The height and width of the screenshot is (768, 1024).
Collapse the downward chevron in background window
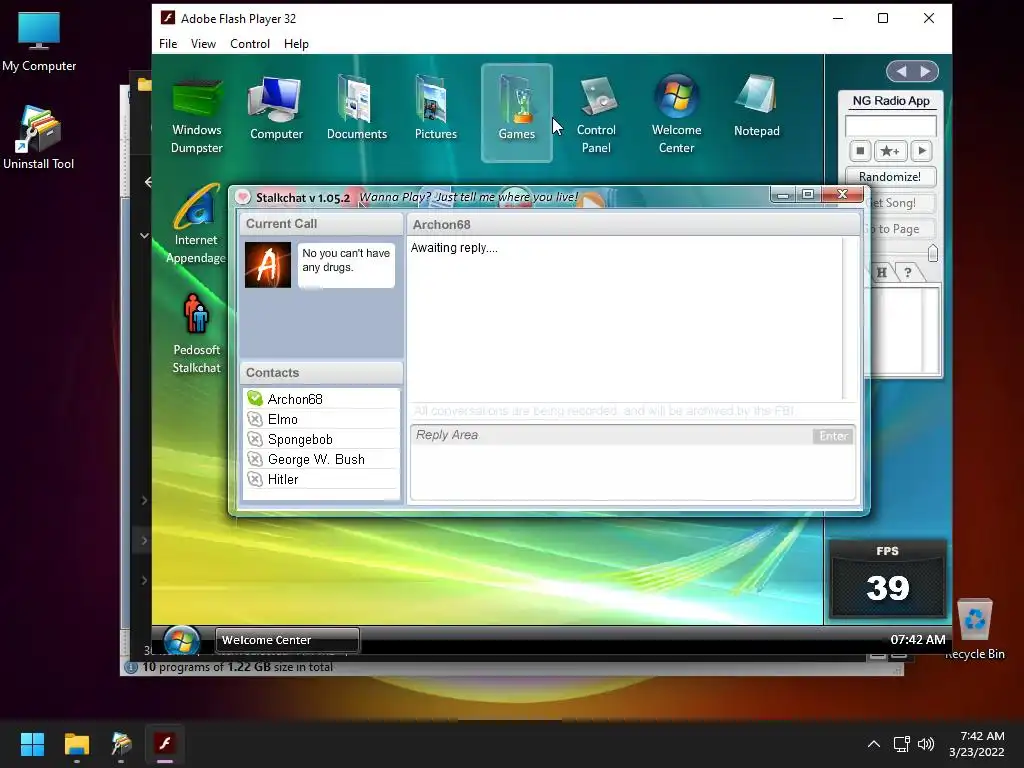pyautogui.click(x=144, y=235)
